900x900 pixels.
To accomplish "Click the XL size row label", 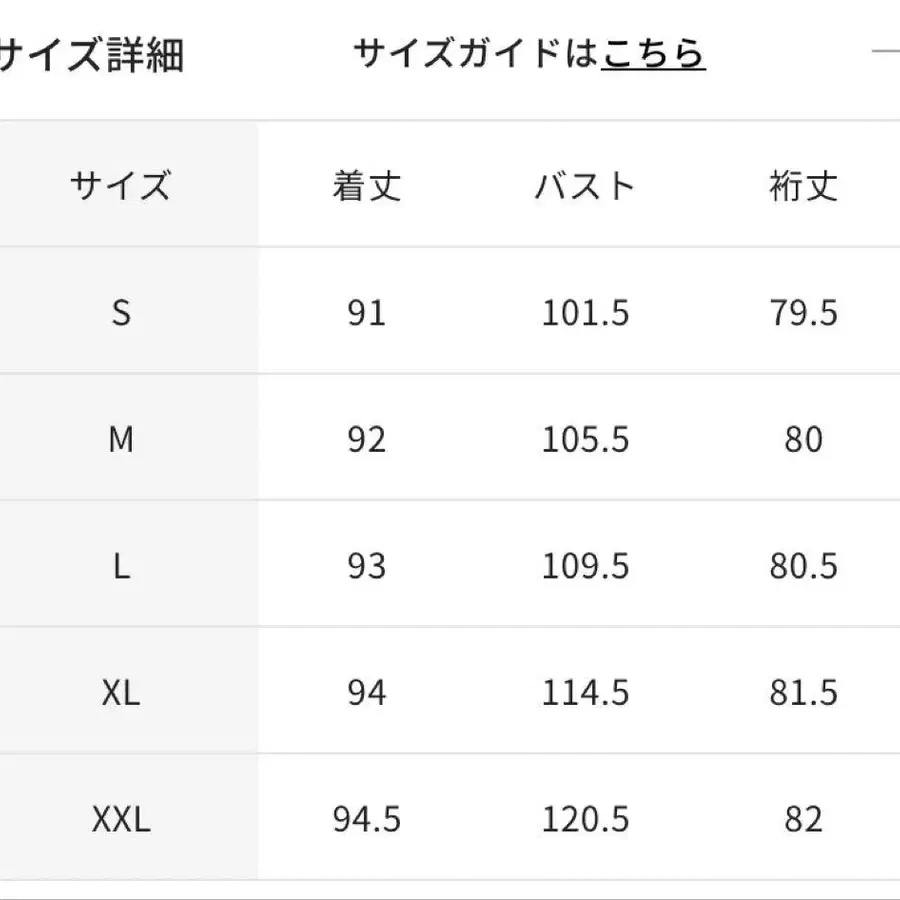I will point(120,693).
